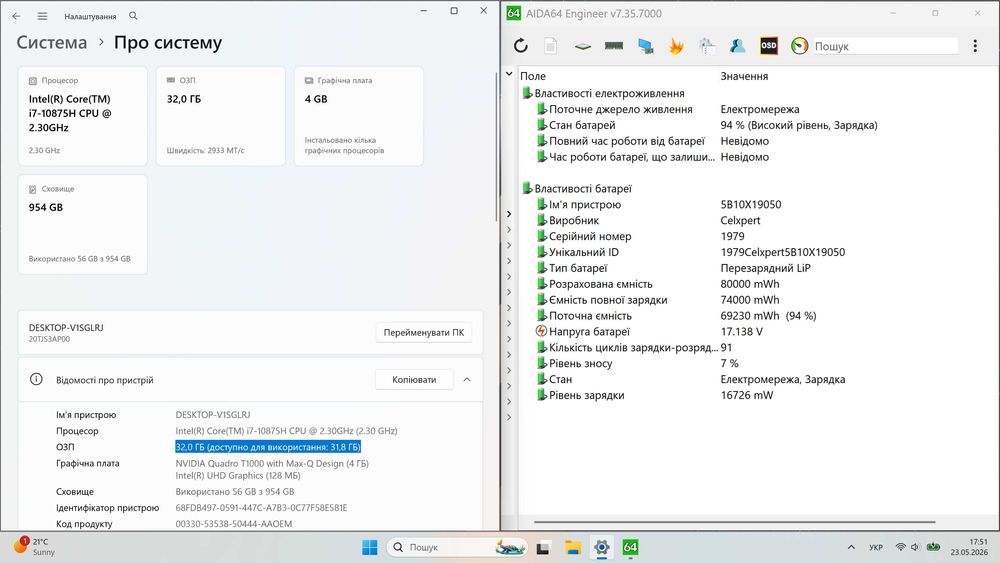Select the Серійний номер row
Image resolution: width=1000 pixels, height=563 pixels.
coord(640,237)
